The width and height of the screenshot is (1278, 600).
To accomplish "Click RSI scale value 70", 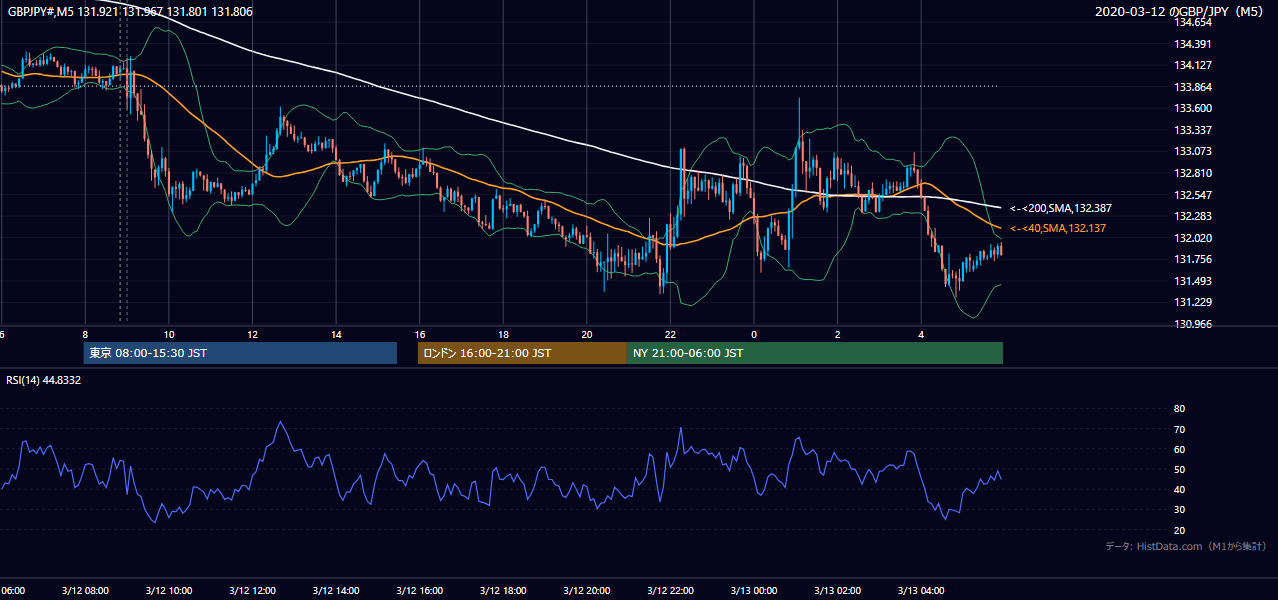I will tap(1179, 429).
